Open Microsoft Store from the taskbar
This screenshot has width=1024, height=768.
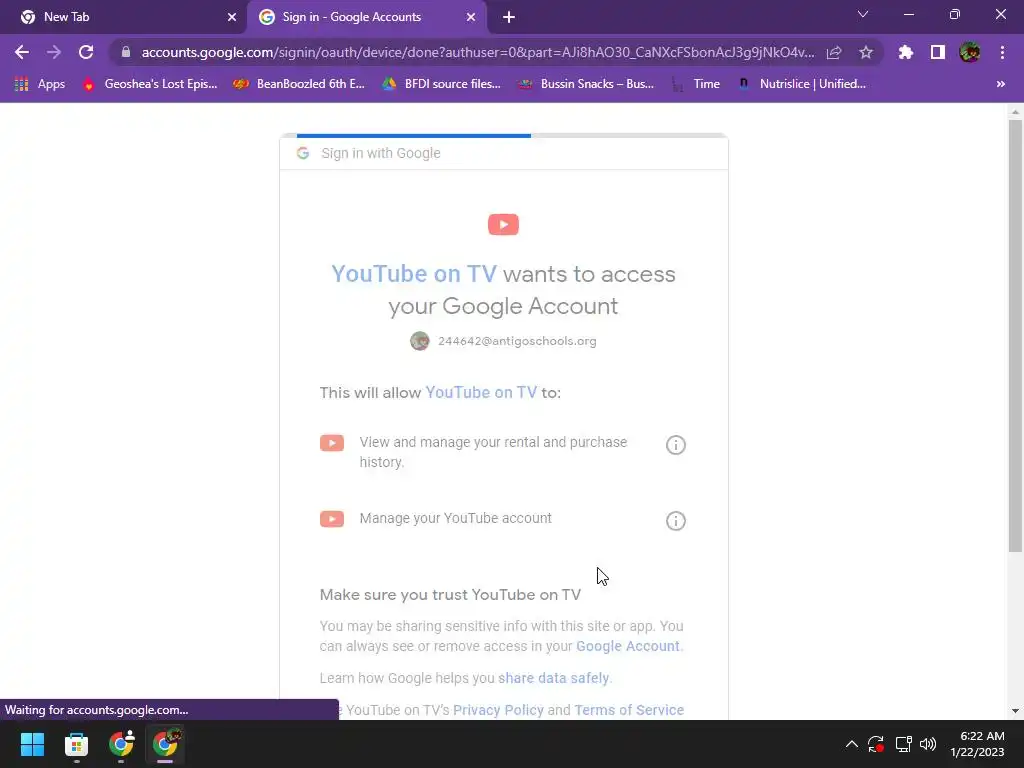[x=76, y=744]
